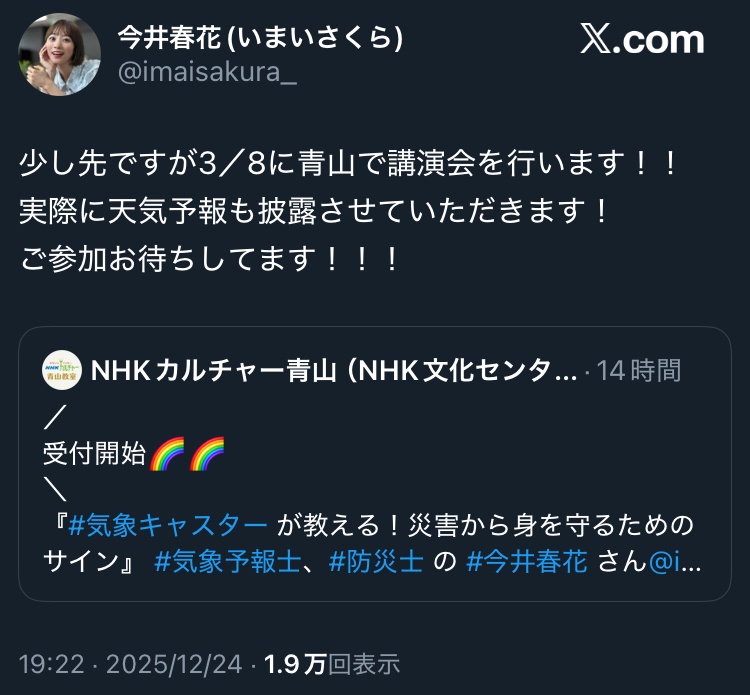Open hashtag #今井春花
Viewport: 750px width, 695px height.
pos(527,562)
